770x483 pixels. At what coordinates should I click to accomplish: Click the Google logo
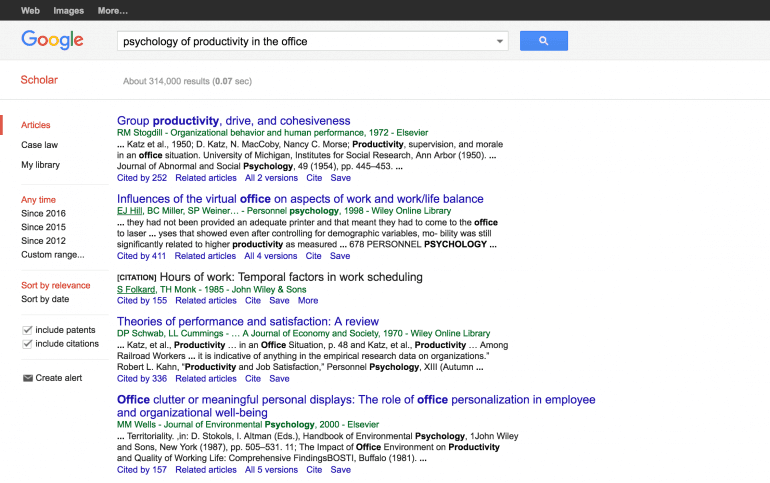(52, 40)
